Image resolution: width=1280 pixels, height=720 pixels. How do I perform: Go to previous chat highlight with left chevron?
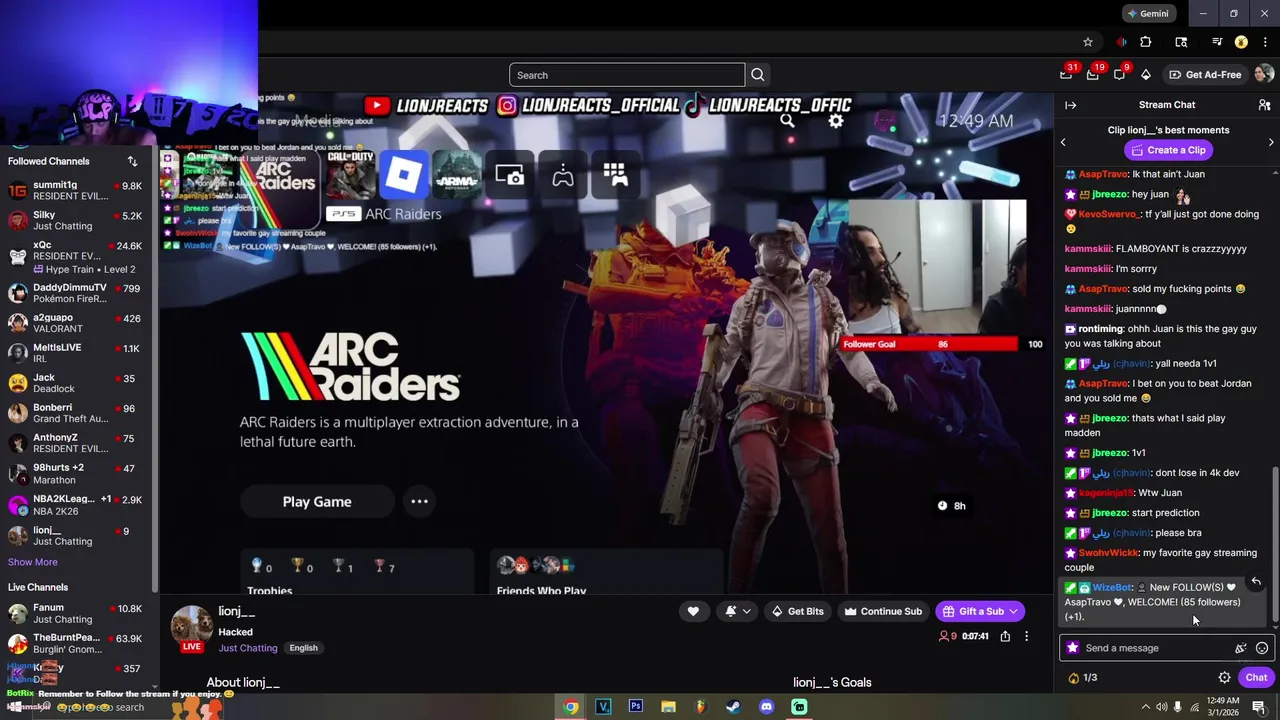pos(1063,142)
